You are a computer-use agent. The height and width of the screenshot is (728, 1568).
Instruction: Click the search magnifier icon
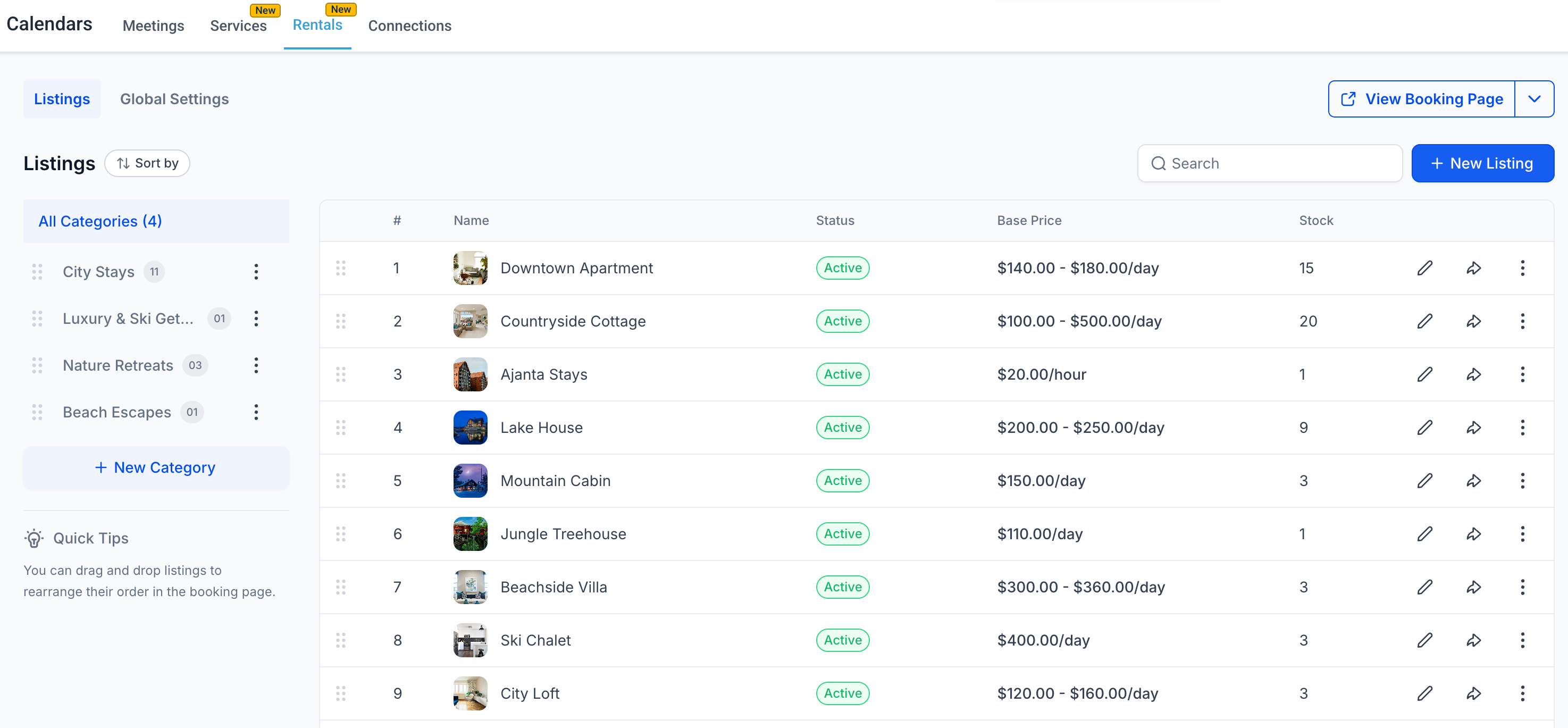[1159, 163]
